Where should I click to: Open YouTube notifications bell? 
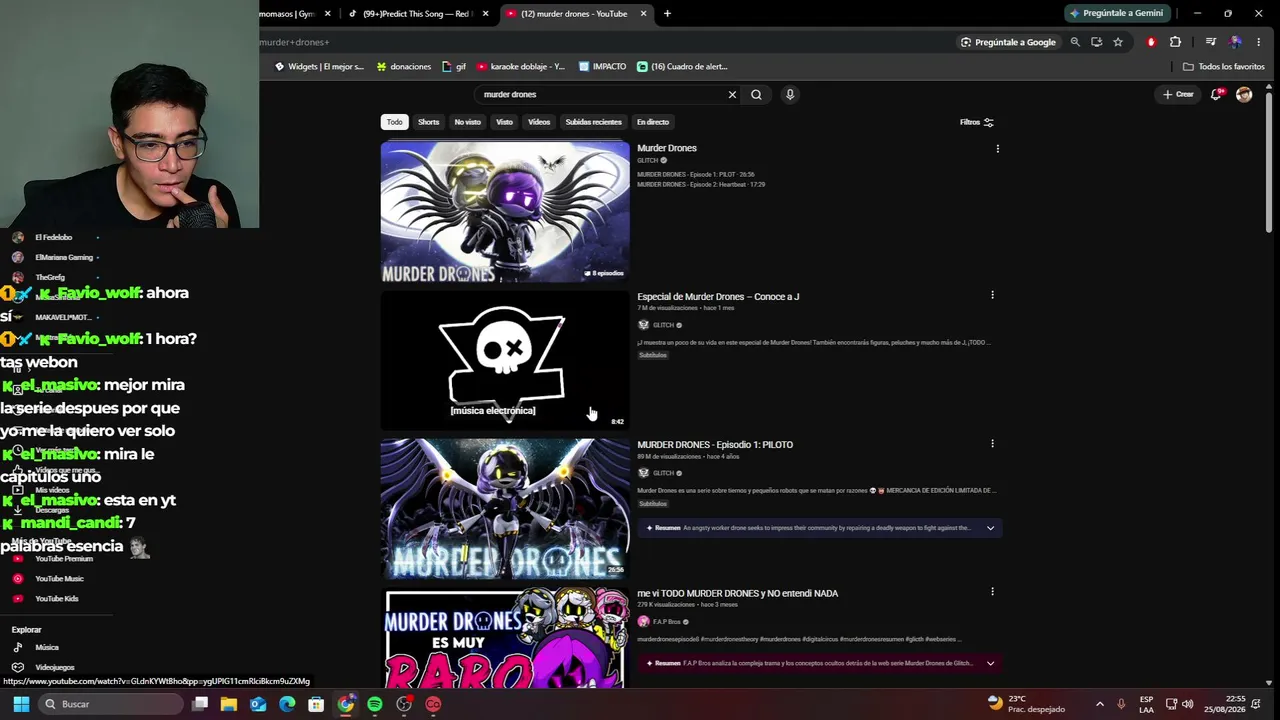pyautogui.click(x=1217, y=94)
